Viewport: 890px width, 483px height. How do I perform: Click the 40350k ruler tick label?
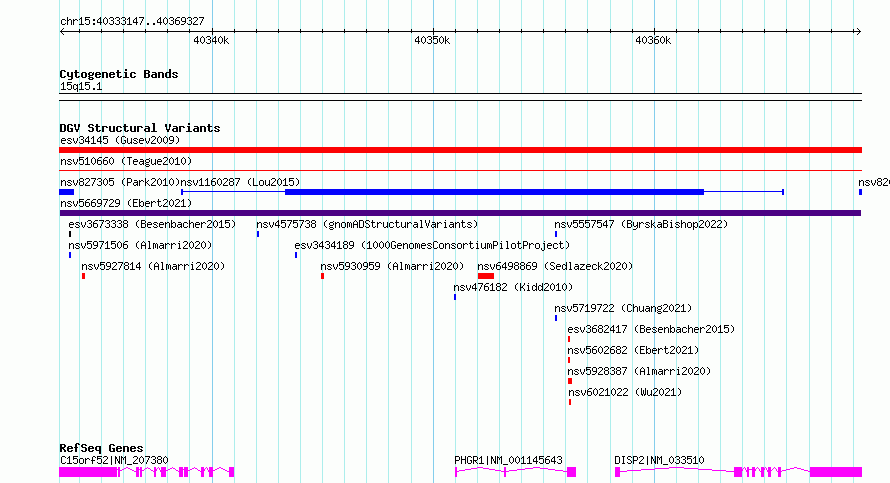[432, 40]
